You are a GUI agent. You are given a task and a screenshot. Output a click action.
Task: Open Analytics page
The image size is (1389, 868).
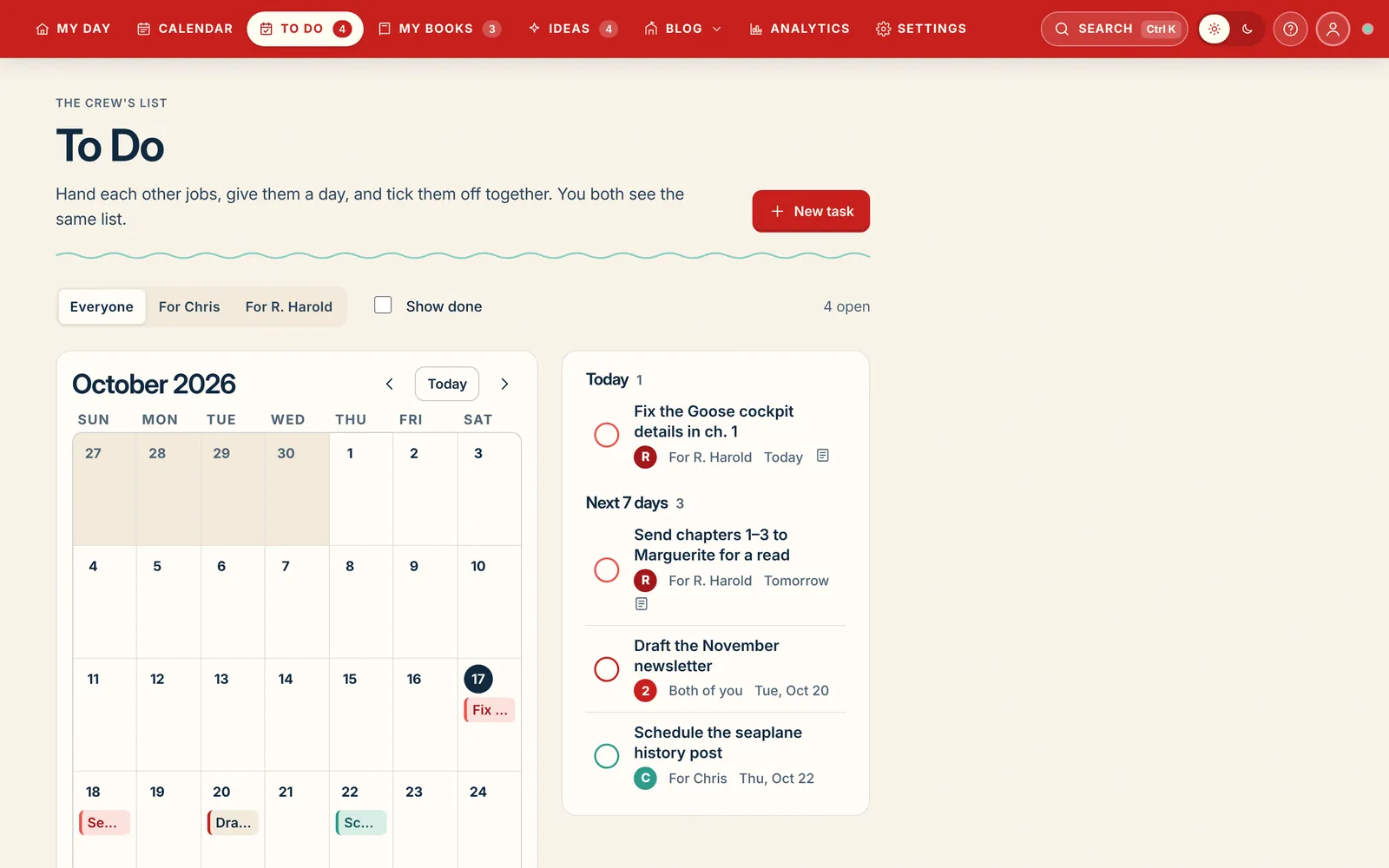pyautogui.click(x=800, y=29)
